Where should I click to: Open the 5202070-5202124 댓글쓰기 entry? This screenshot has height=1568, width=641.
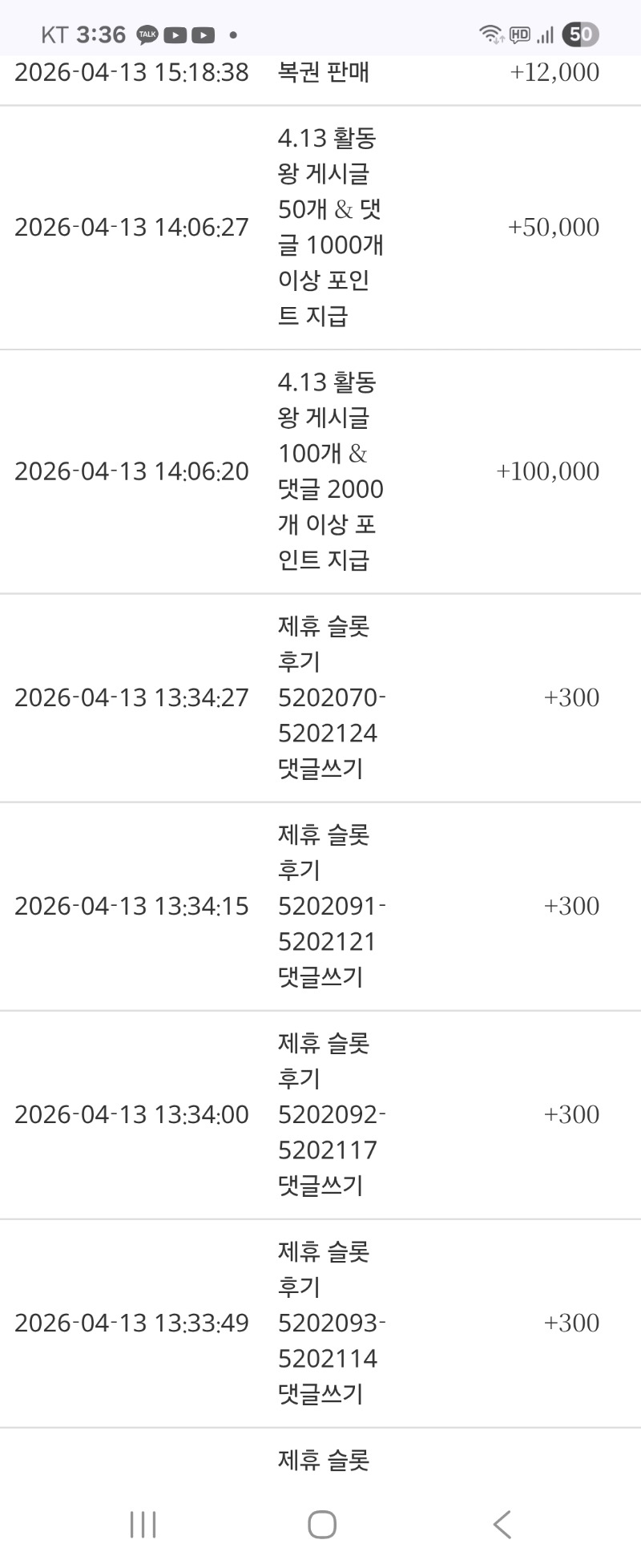(330, 697)
